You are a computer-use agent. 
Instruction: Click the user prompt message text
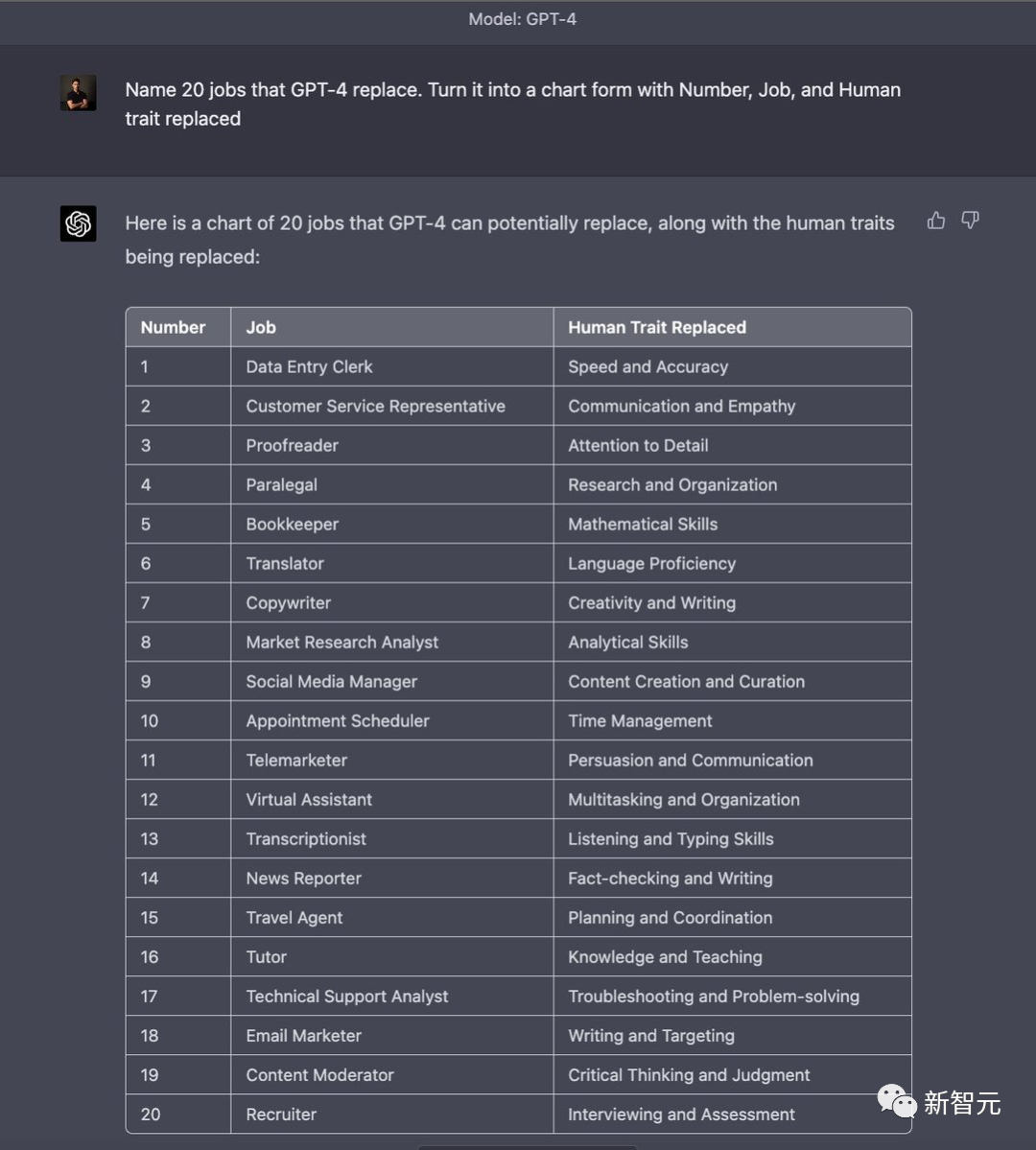tap(512, 104)
